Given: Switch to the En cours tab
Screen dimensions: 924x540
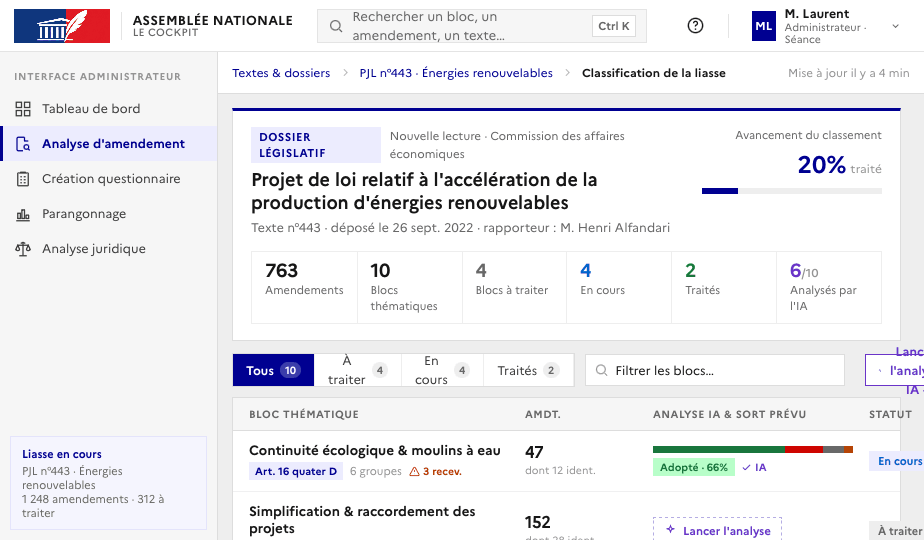Looking at the screenshot, I should coord(443,370).
